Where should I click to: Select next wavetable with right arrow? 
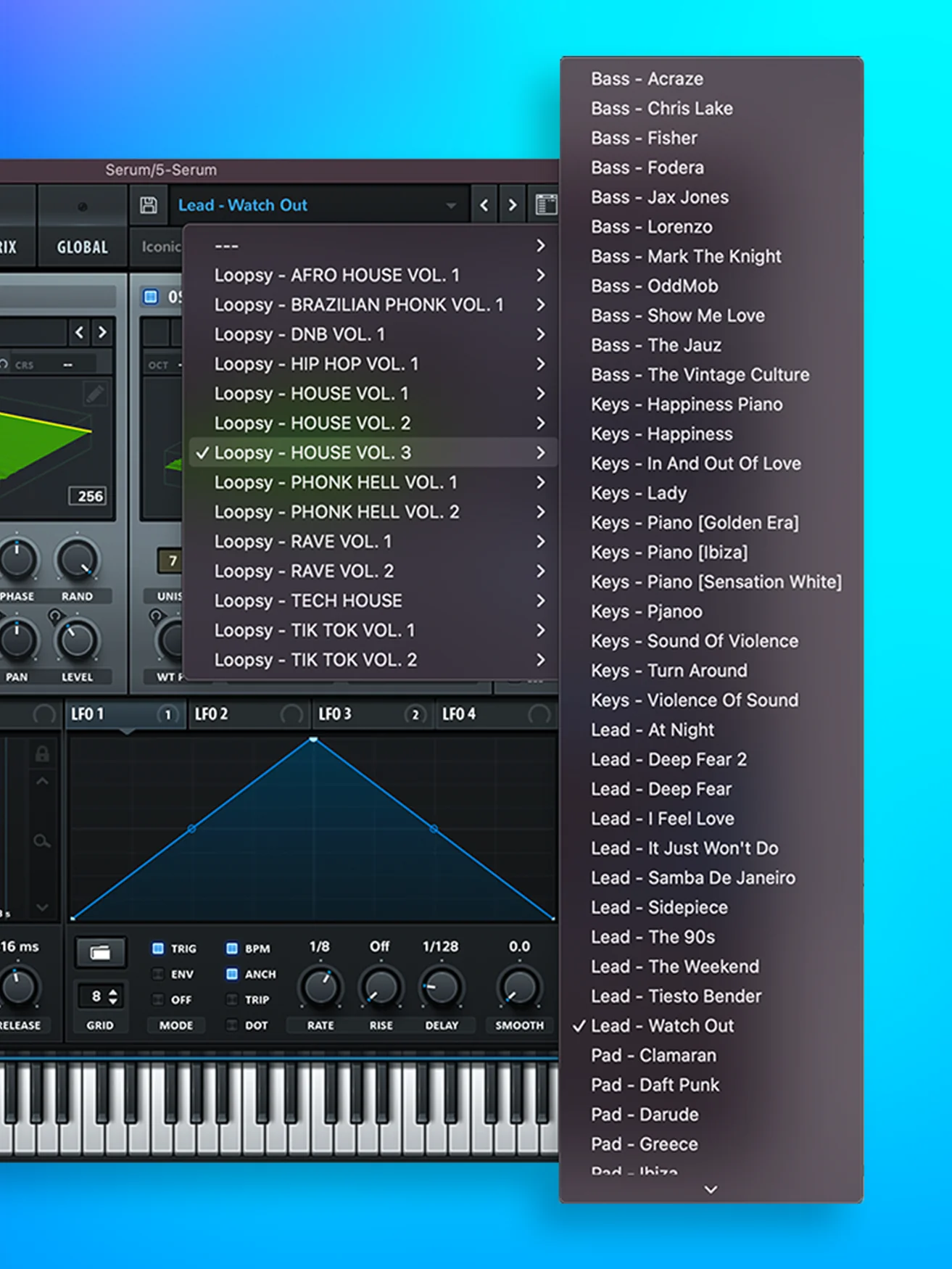(102, 333)
